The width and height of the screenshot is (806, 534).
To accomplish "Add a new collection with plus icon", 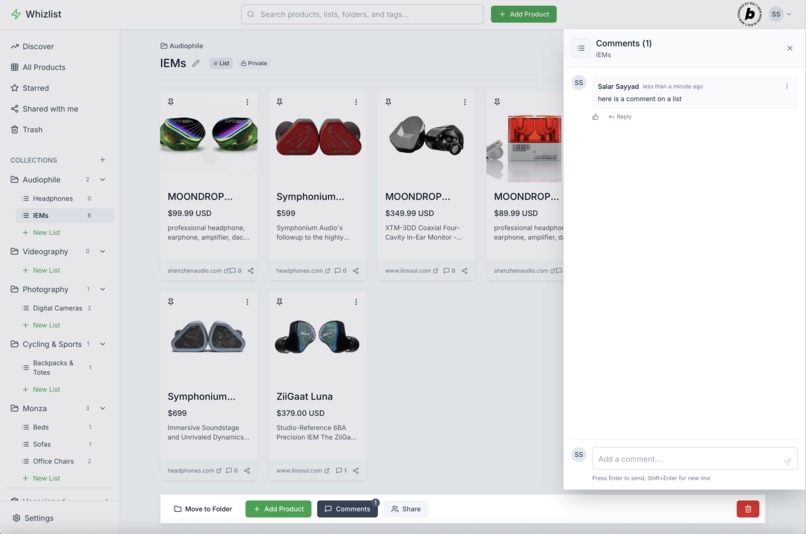I will pyautogui.click(x=102, y=160).
